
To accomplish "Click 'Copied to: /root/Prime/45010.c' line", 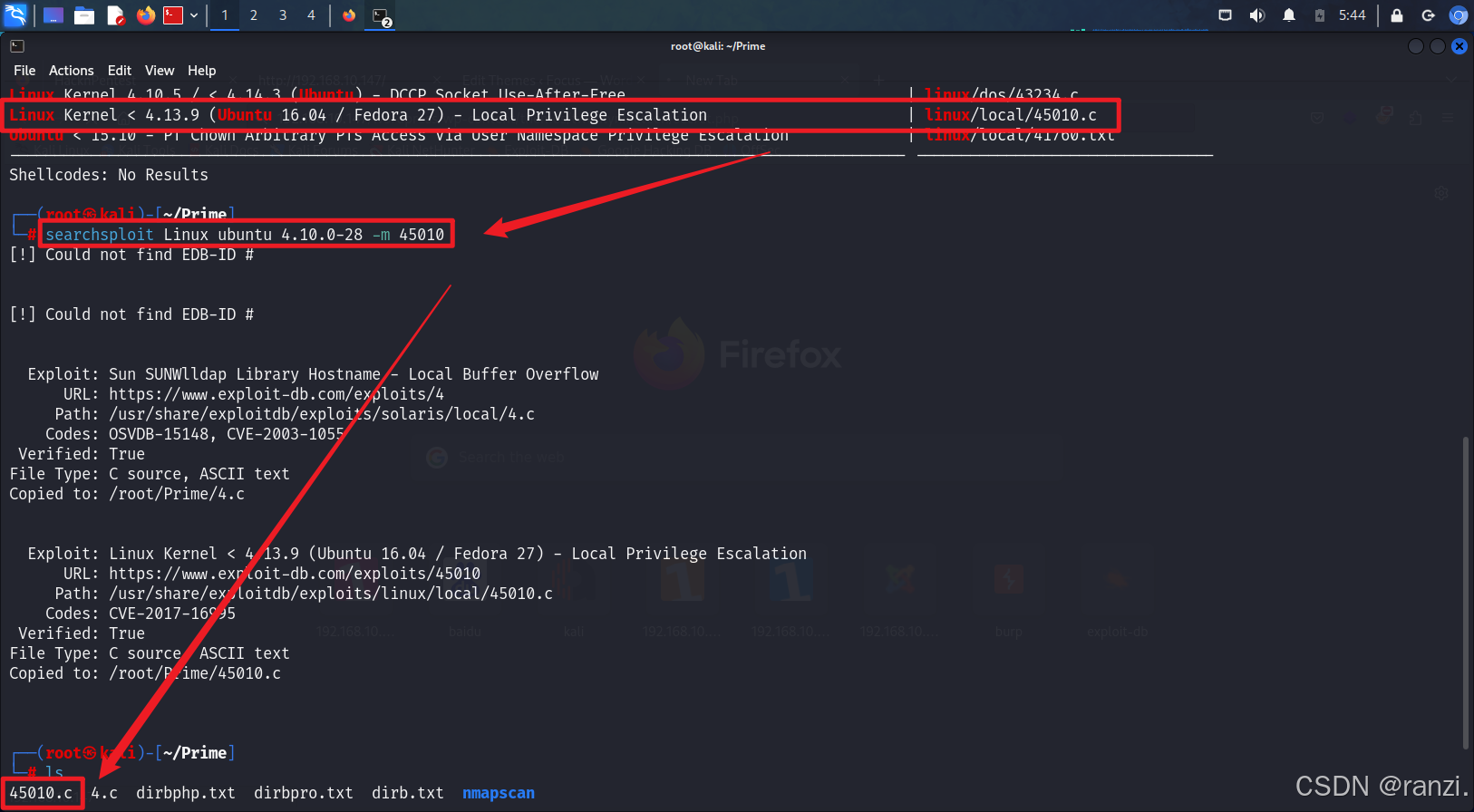I will (145, 673).
